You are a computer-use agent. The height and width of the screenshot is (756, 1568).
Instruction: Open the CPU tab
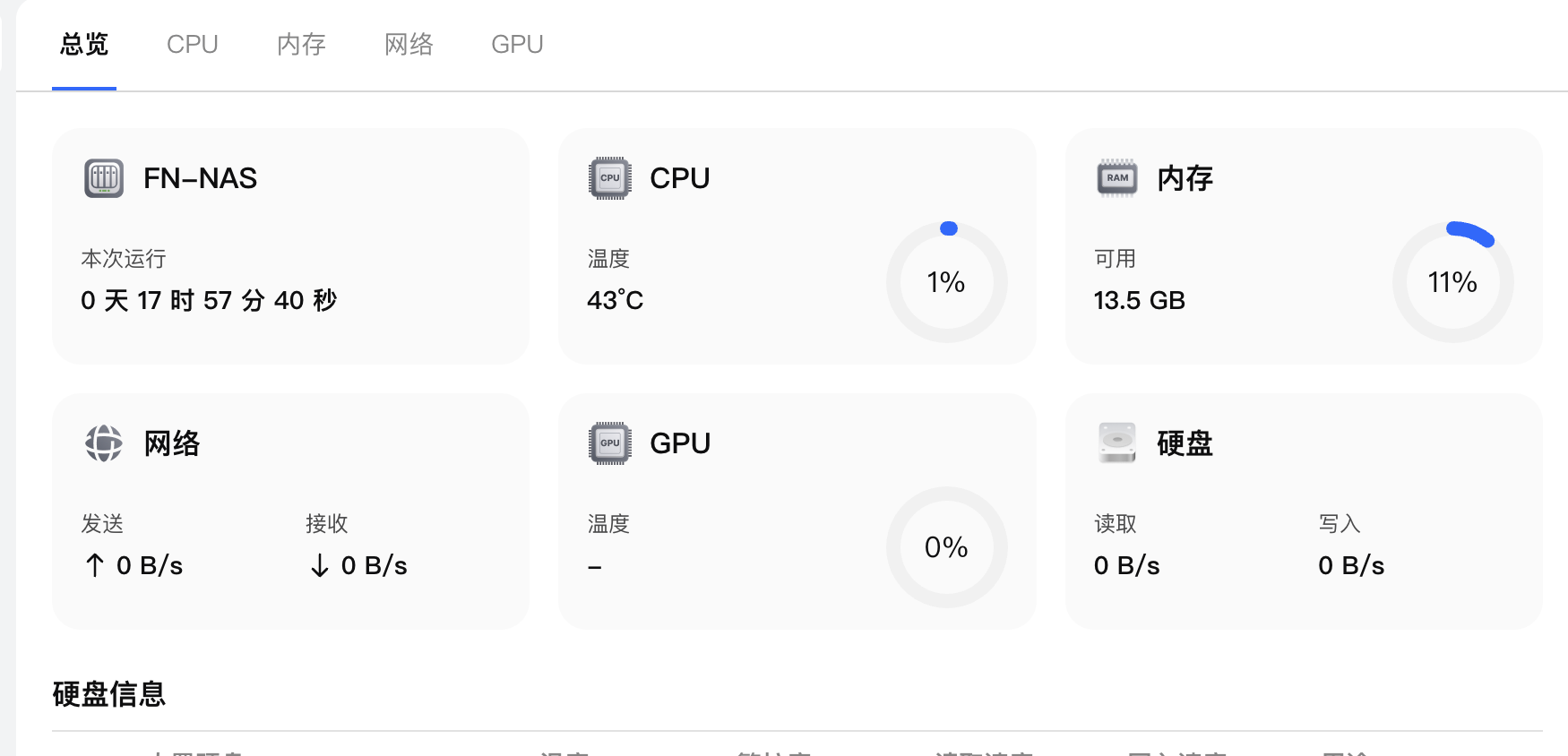tap(193, 44)
